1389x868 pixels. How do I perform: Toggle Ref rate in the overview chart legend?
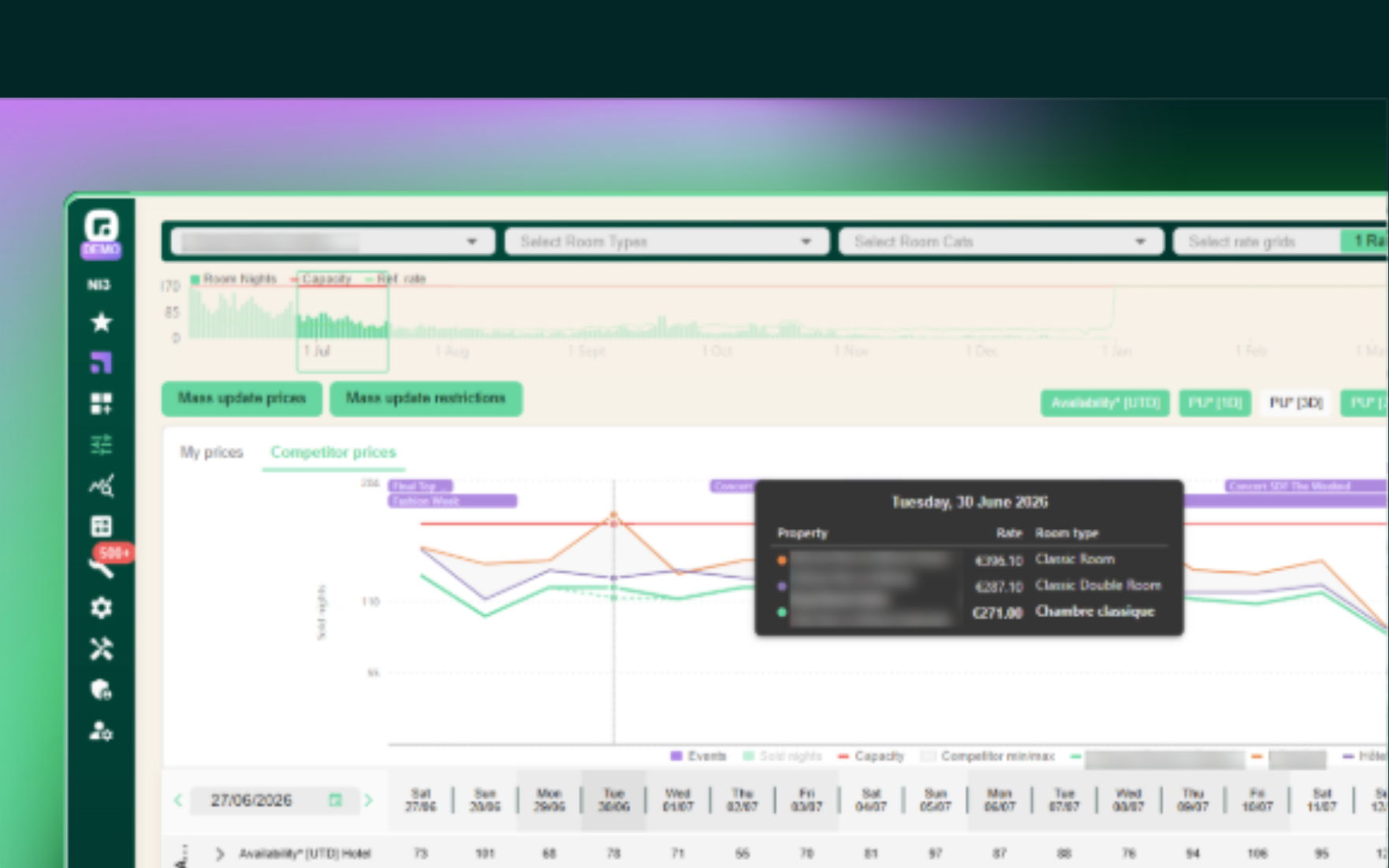[395, 279]
